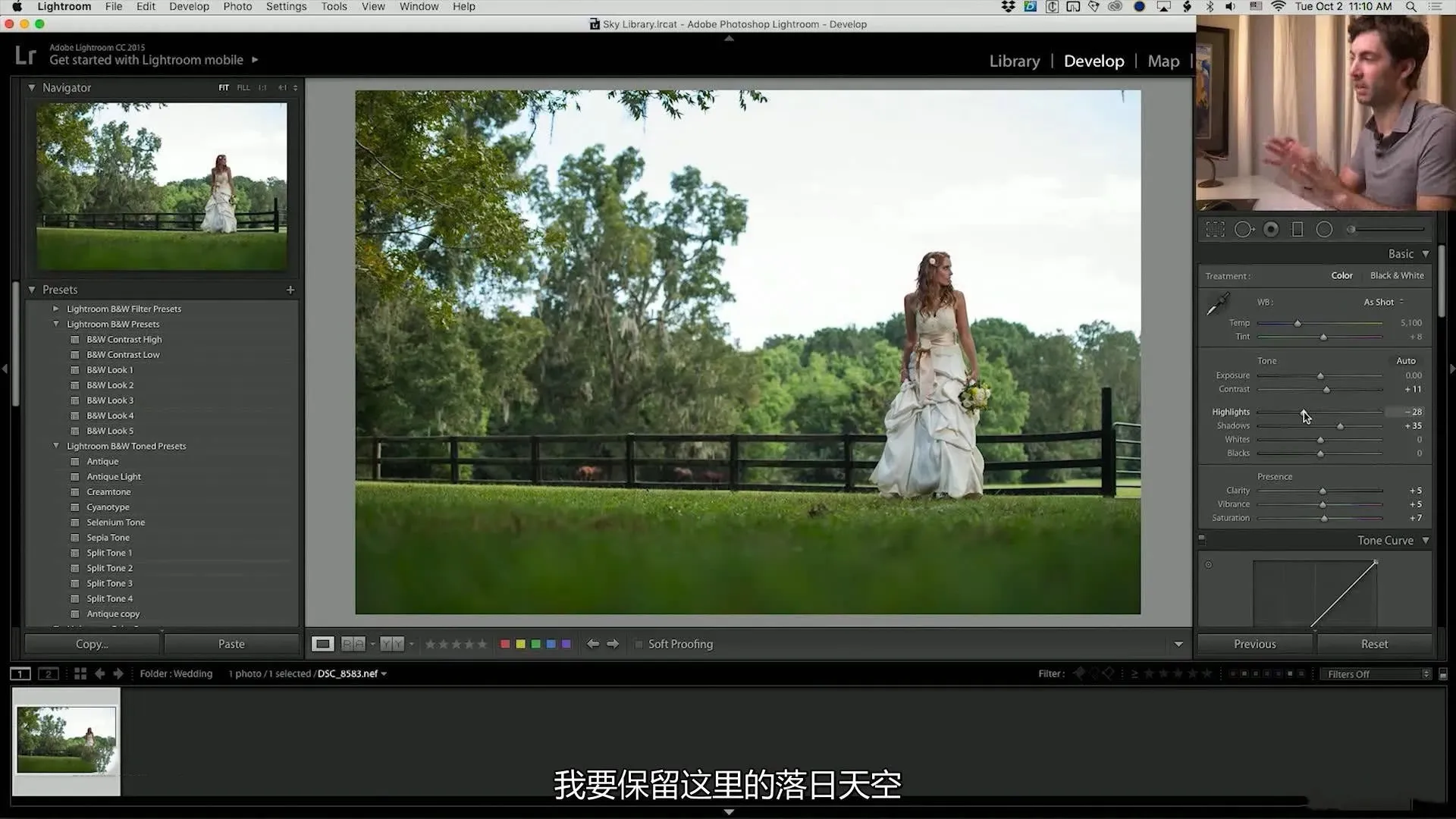
Task: Click the Auto tone button
Action: click(x=1405, y=361)
